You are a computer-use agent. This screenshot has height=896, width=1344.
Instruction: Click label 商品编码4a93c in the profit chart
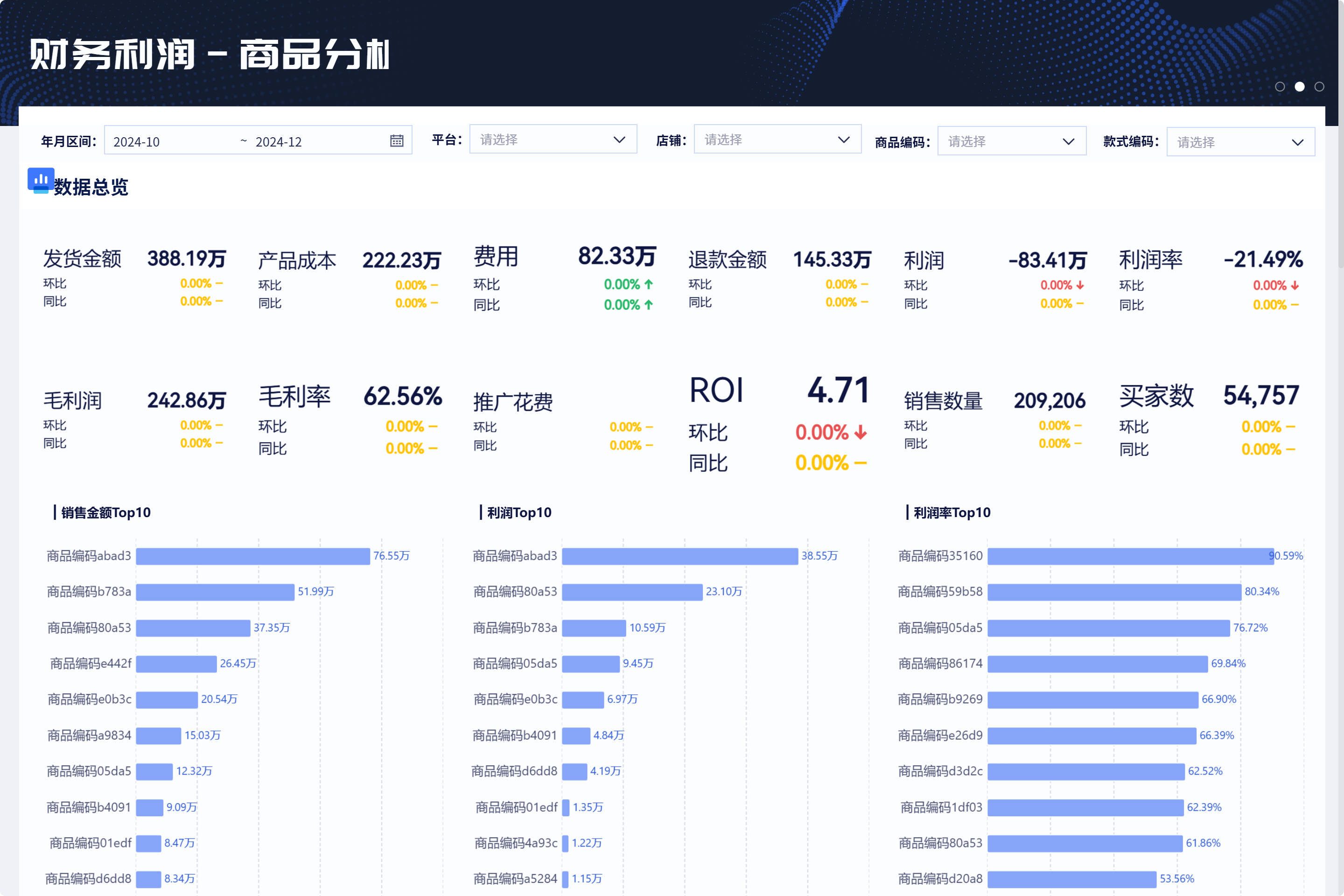click(516, 843)
